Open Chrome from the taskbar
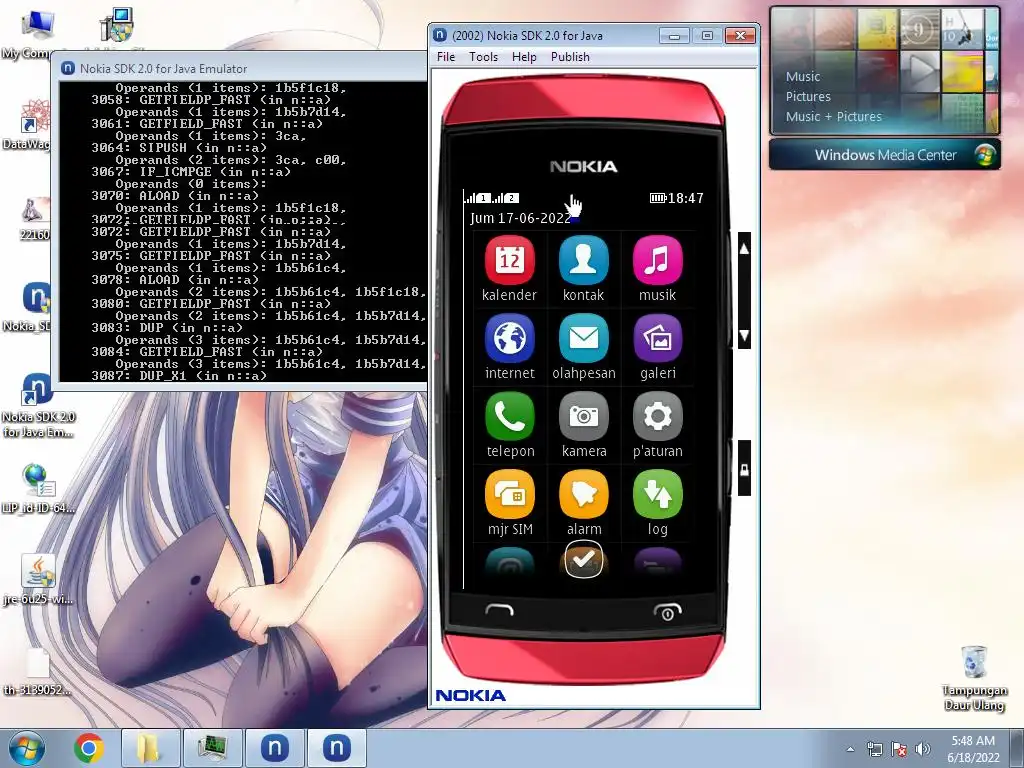This screenshot has height=768, width=1024. pyautogui.click(x=88, y=748)
